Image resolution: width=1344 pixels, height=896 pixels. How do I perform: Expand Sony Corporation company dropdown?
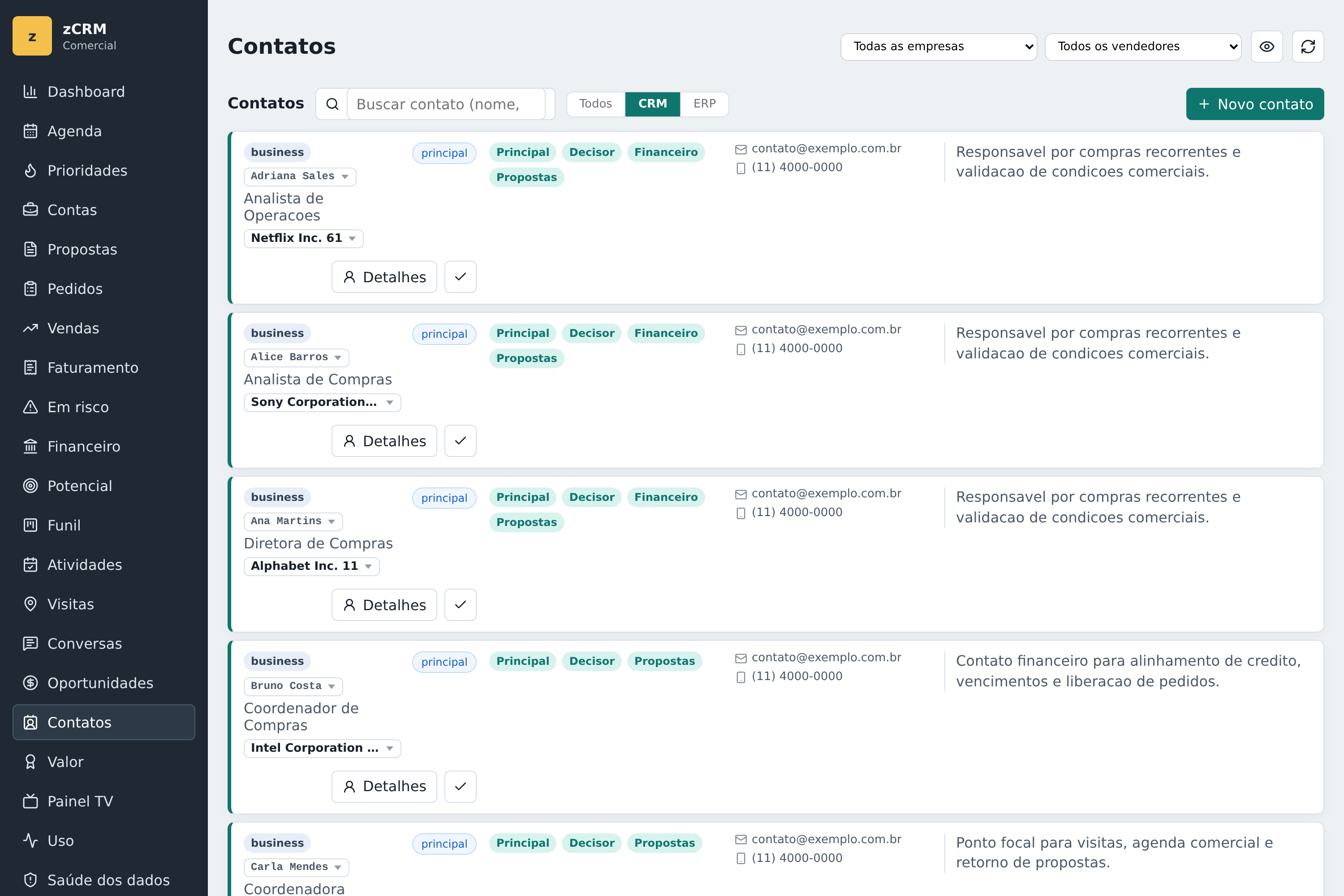click(x=322, y=402)
